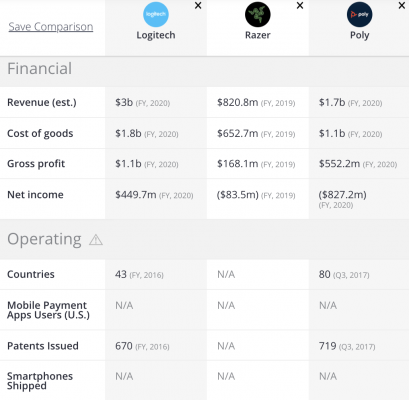The width and height of the screenshot is (409, 400).
Task: Open the Razer company name
Action: pyautogui.click(x=258, y=35)
